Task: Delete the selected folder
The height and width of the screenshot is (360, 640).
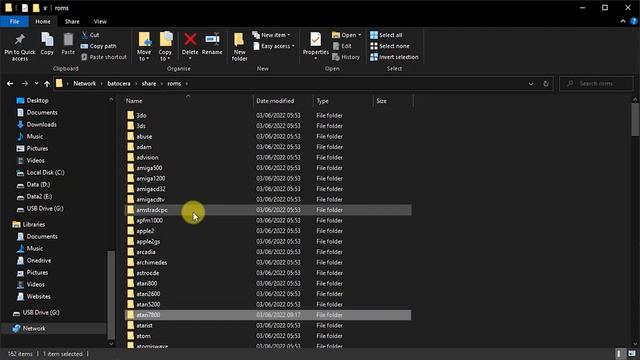Action: [x=190, y=46]
